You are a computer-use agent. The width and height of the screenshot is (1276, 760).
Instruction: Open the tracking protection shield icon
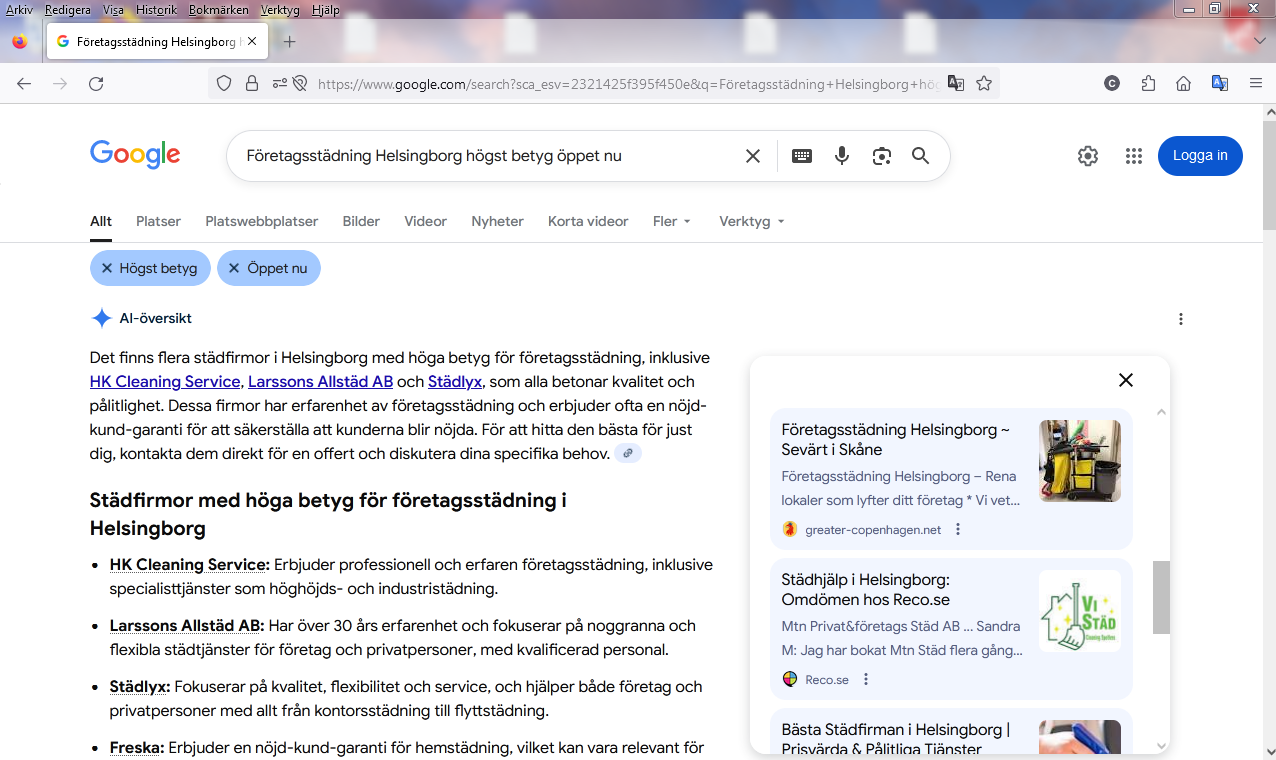[x=224, y=84]
